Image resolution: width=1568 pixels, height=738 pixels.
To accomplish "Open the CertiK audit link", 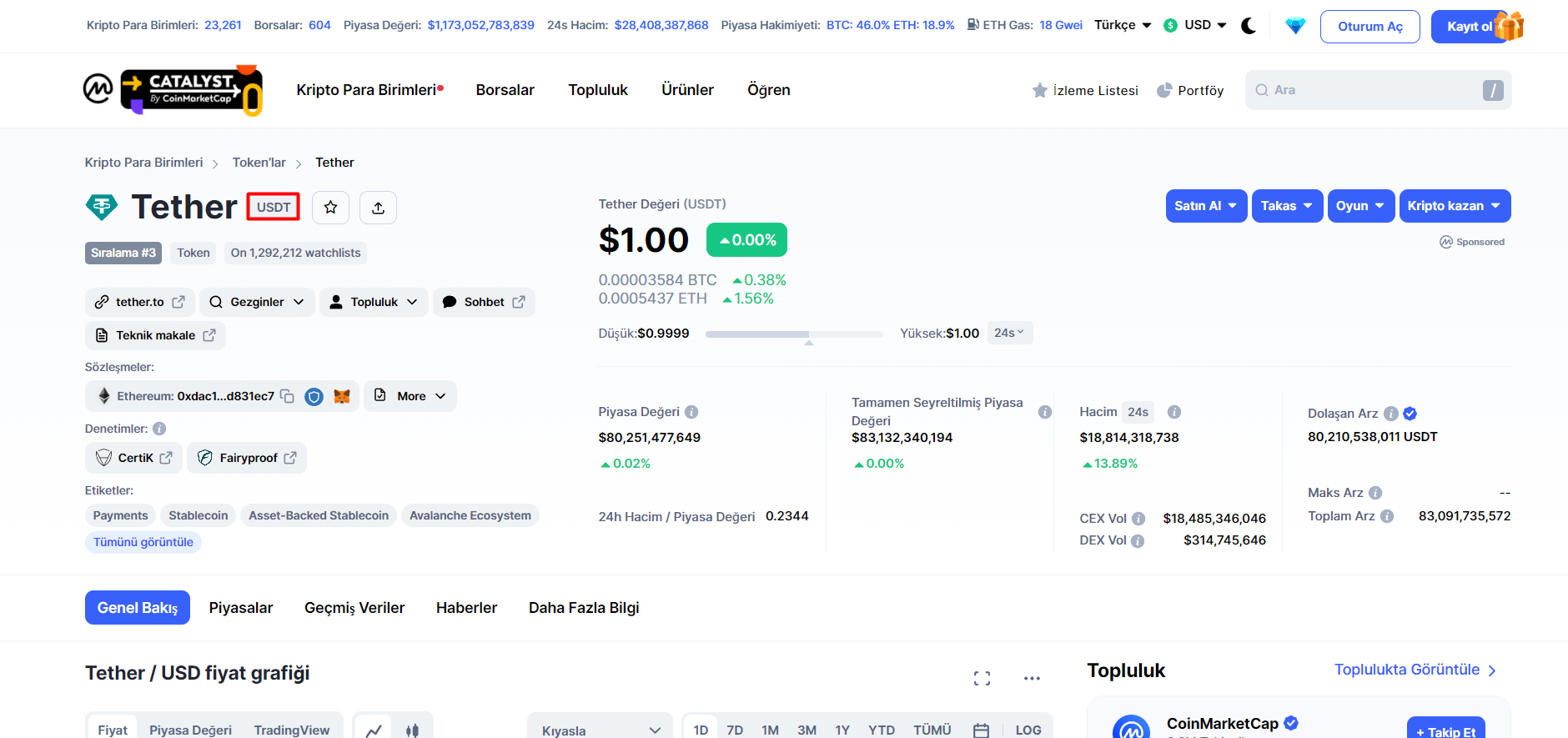I will click(x=133, y=458).
